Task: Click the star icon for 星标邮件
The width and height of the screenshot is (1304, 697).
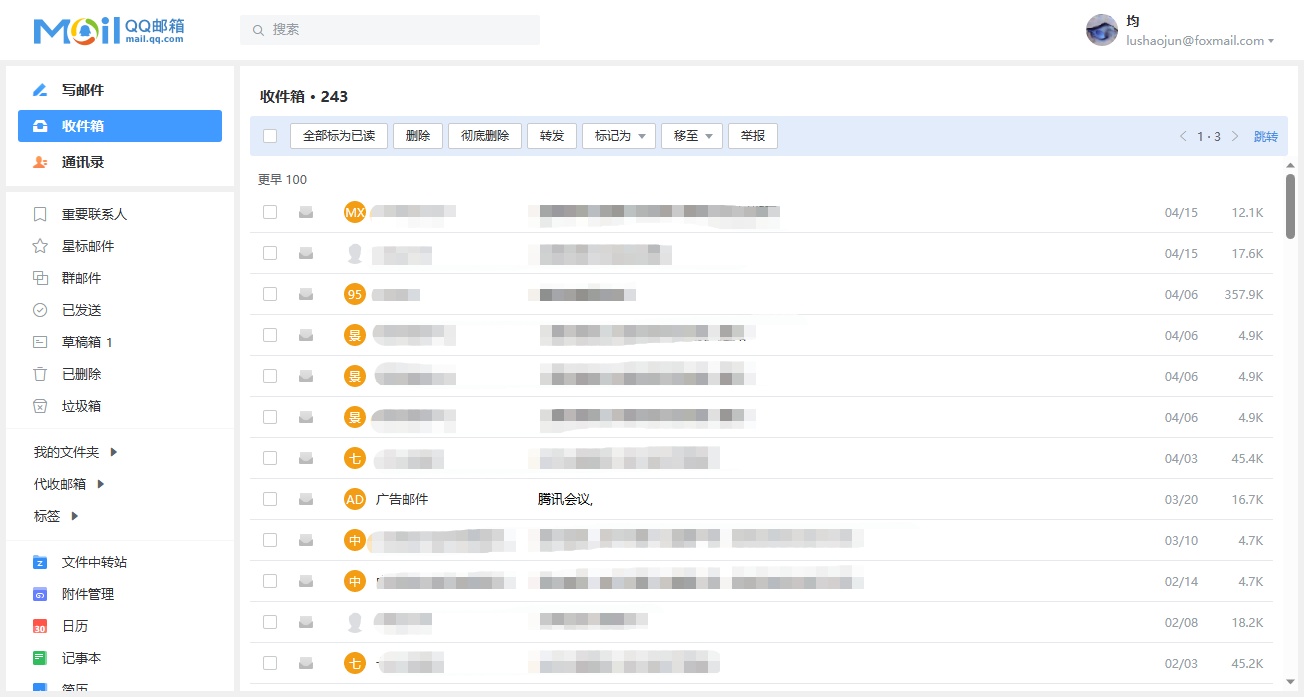Action: [x=40, y=246]
